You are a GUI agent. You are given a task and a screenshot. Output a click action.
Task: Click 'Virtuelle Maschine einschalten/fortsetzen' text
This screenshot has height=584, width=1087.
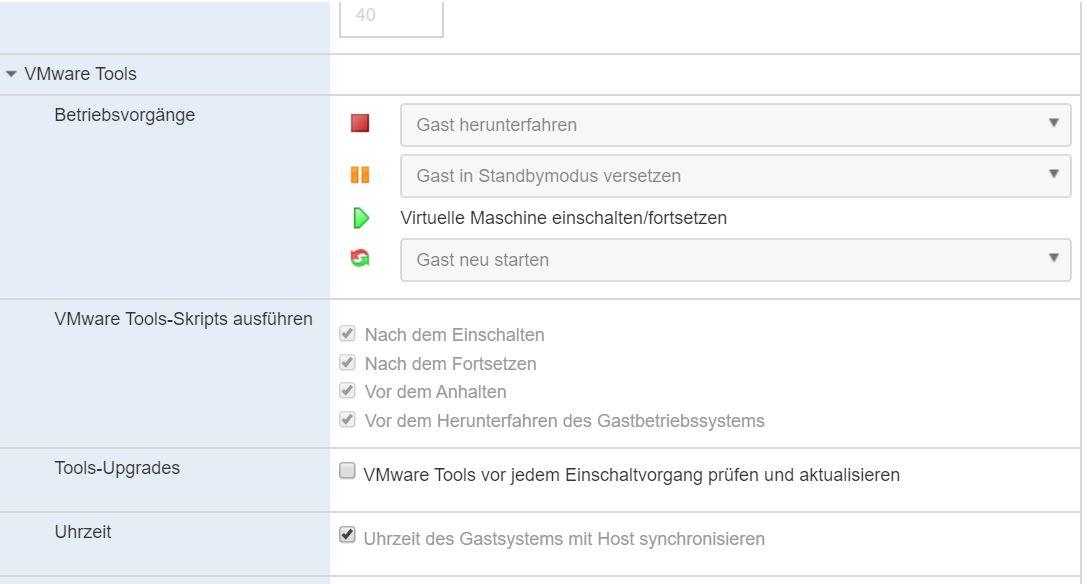(x=563, y=218)
